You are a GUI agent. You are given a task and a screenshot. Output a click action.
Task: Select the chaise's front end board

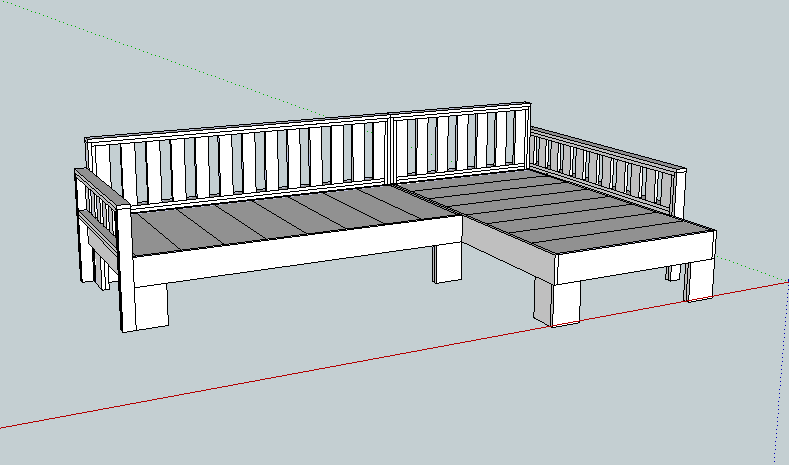[x=635, y=257]
